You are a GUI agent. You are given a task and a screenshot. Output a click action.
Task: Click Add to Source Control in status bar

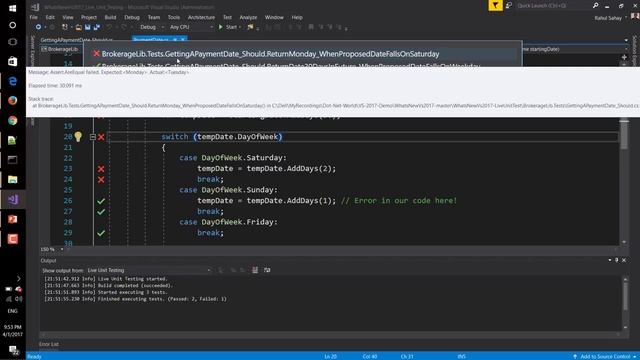pos(605,356)
